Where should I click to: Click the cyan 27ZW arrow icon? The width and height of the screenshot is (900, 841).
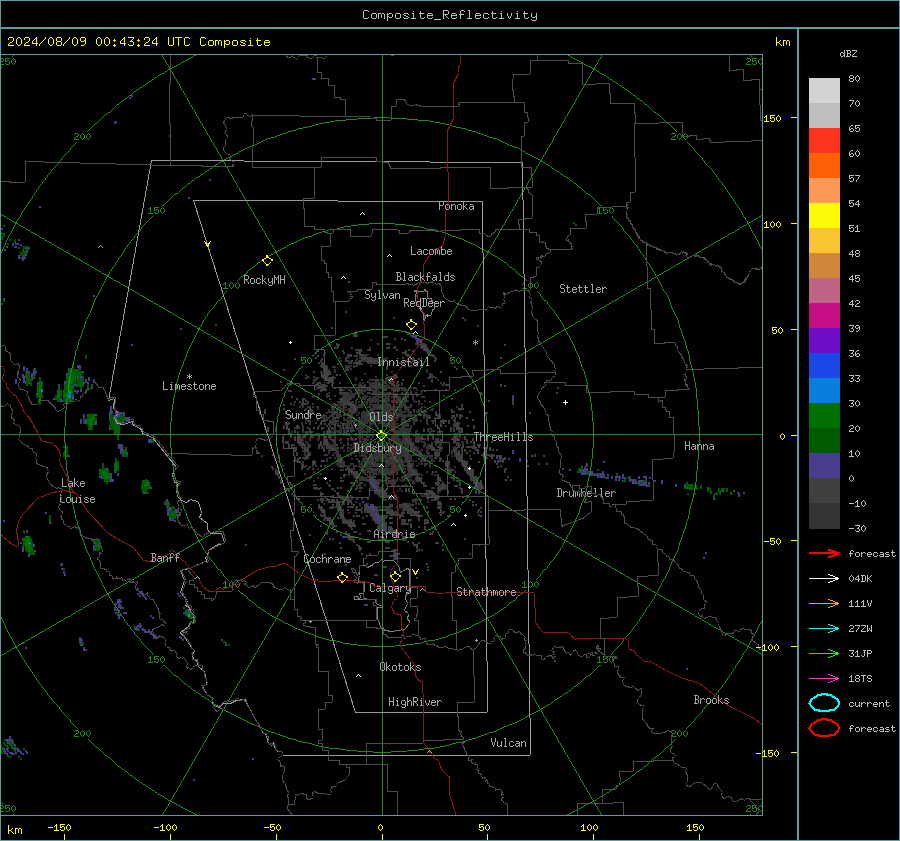(x=824, y=629)
